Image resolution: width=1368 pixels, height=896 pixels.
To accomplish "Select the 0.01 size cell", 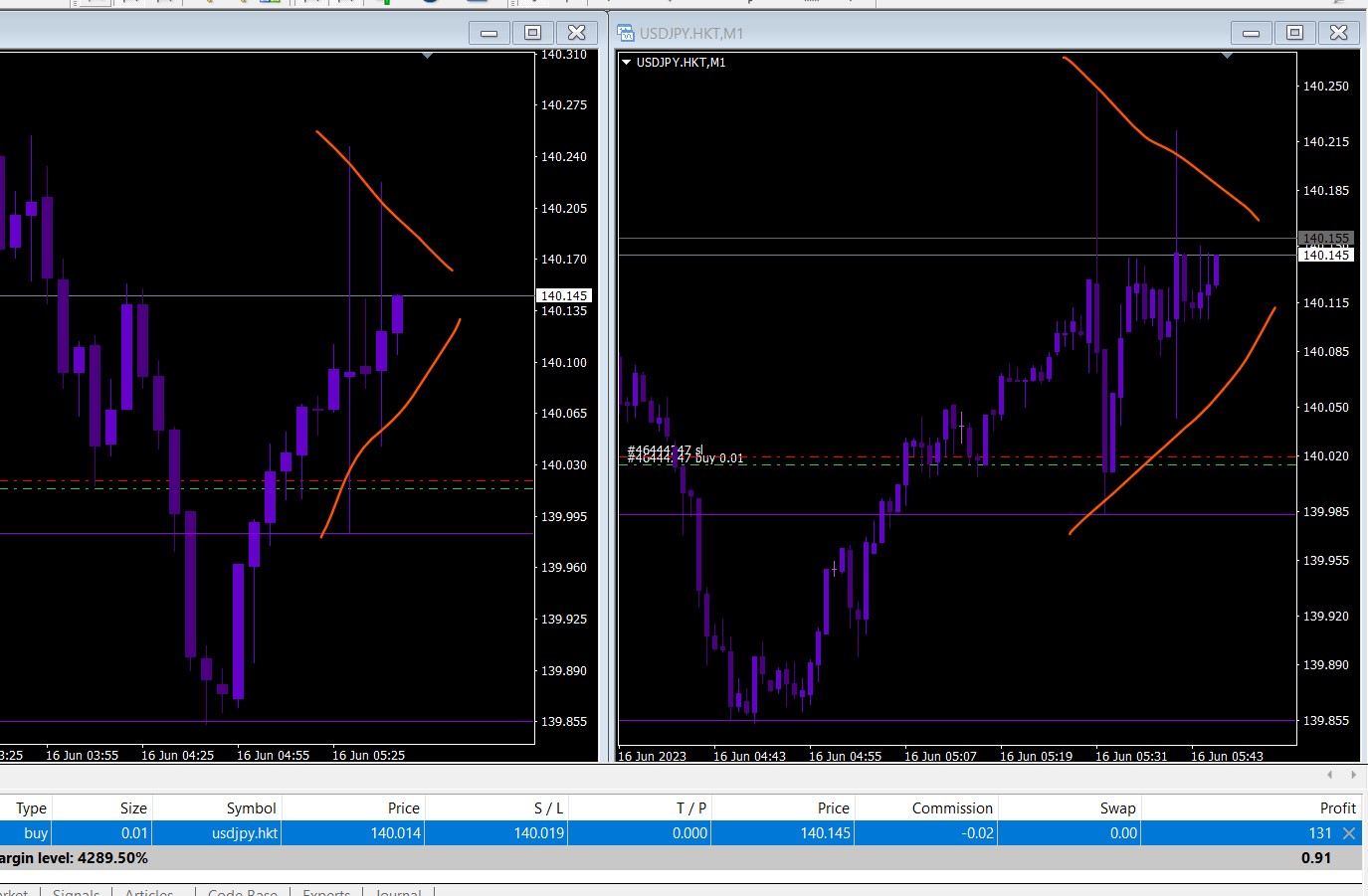I will 134,833.
